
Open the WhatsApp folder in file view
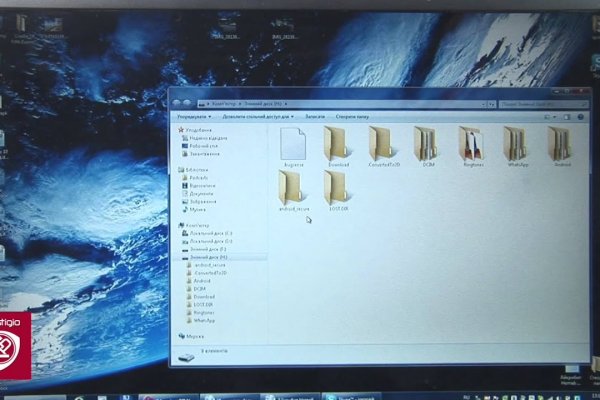click(x=517, y=144)
